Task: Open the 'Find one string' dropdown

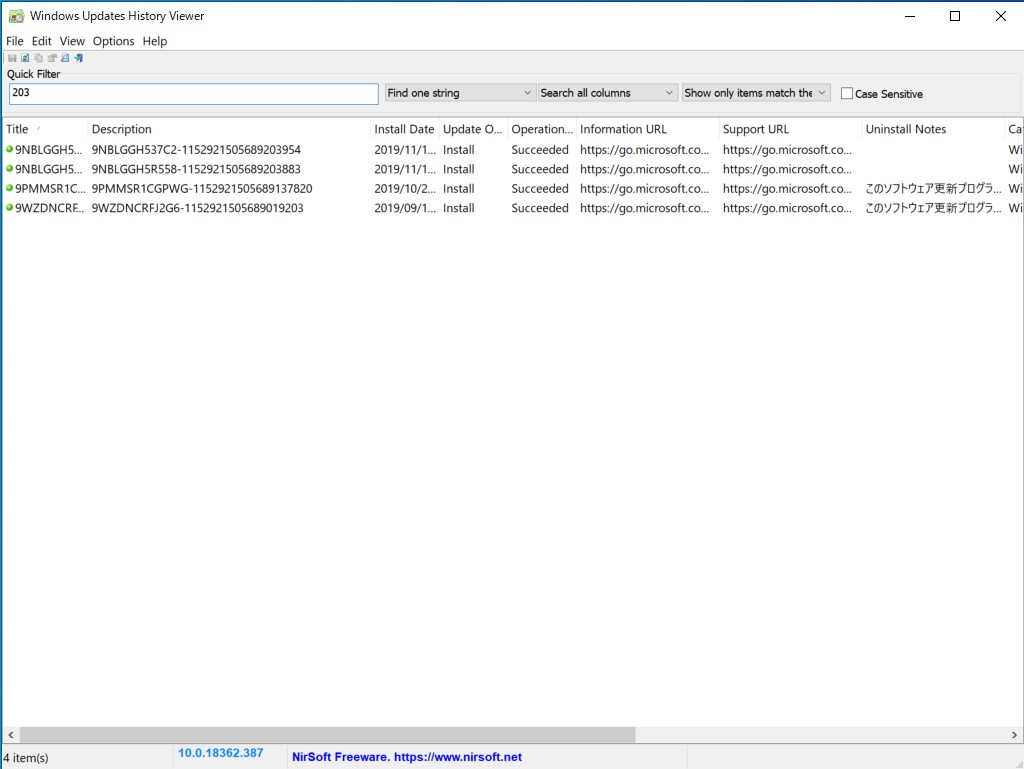Action: click(460, 93)
